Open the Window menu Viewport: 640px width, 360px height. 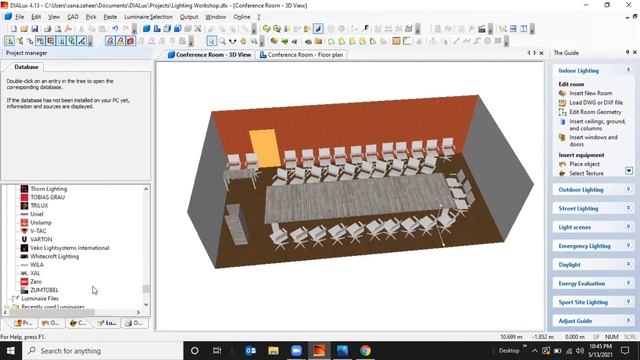coord(216,17)
